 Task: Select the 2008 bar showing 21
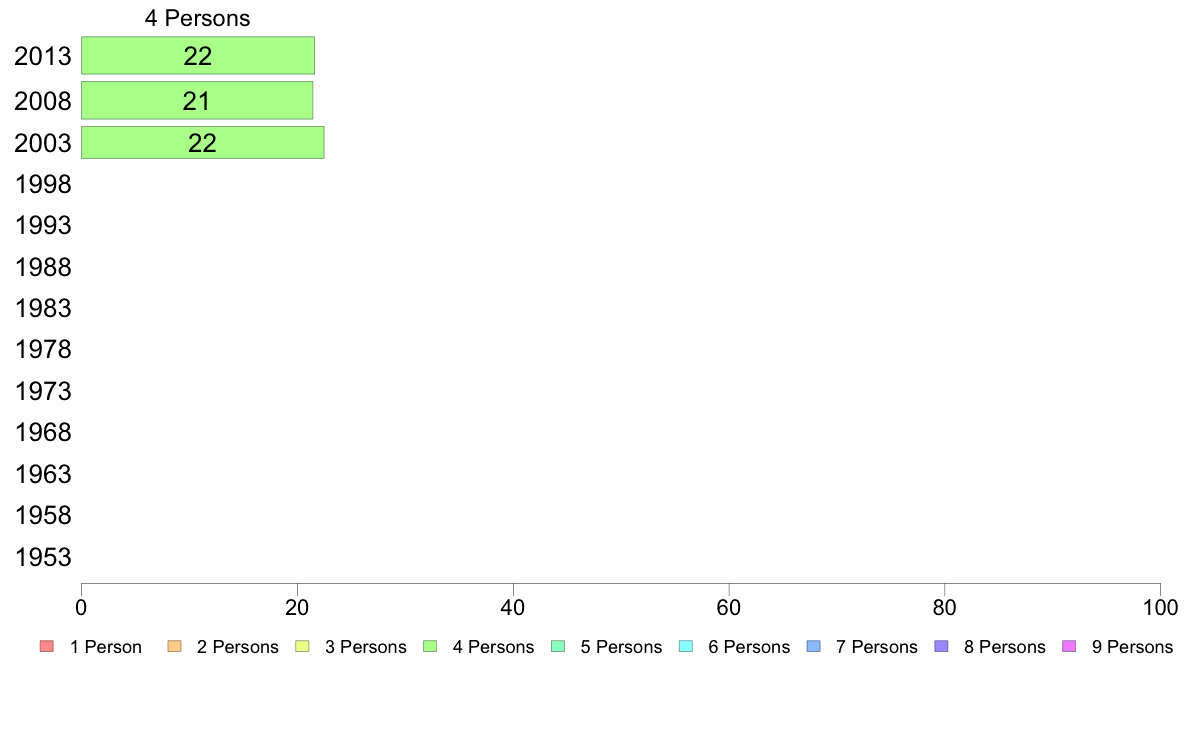click(x=197, y=100)
